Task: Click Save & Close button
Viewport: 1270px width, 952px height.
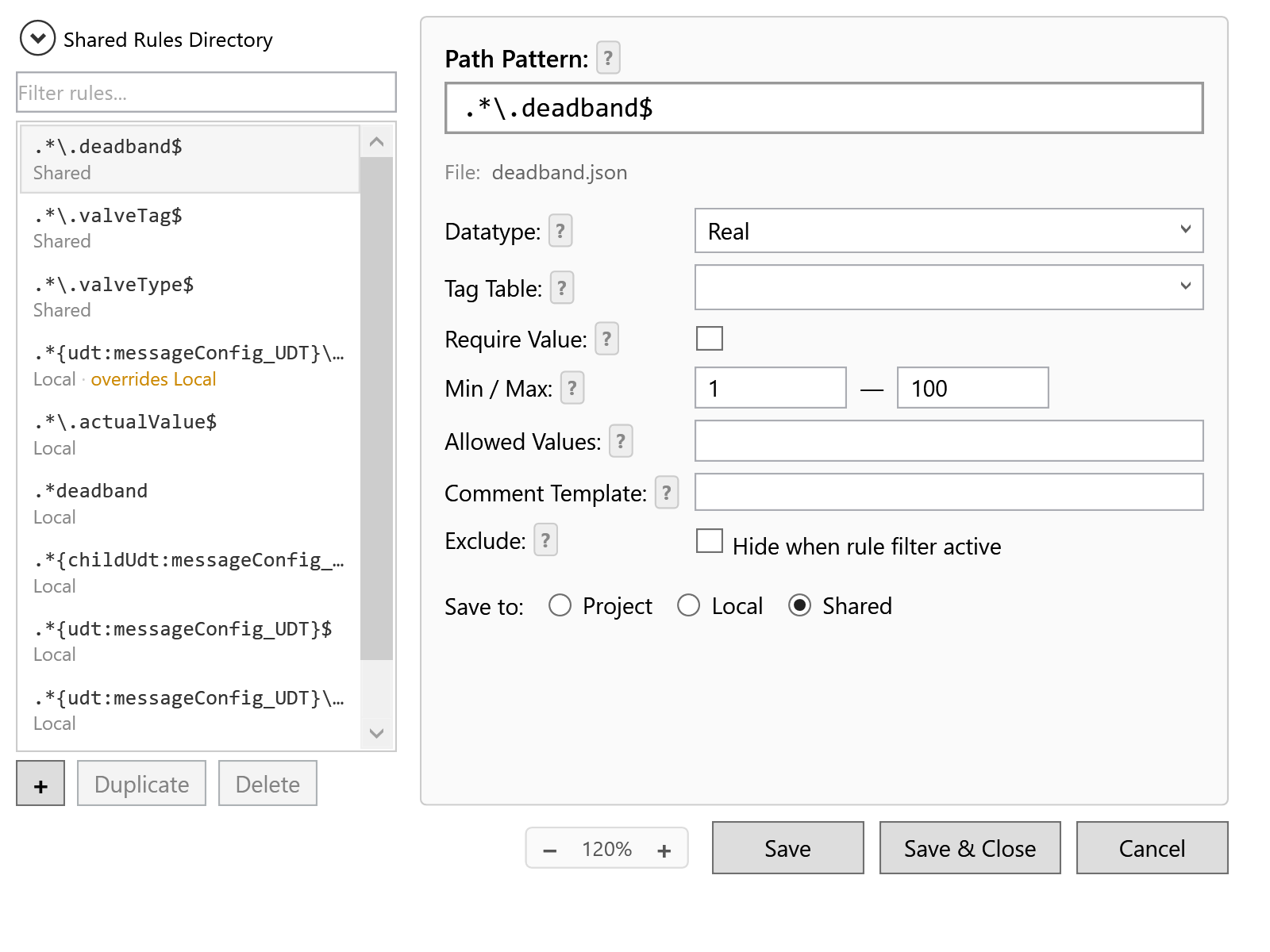Action: (x=970, y=848)
